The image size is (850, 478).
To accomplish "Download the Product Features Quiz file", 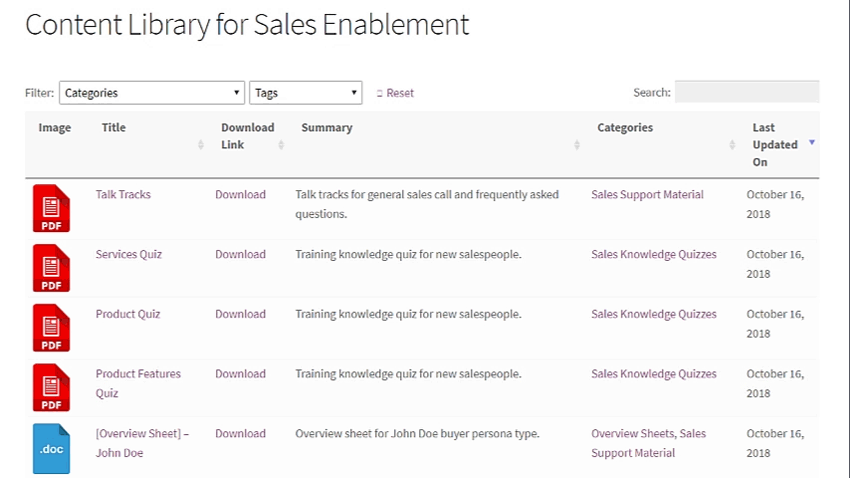I will pos(240,373).
